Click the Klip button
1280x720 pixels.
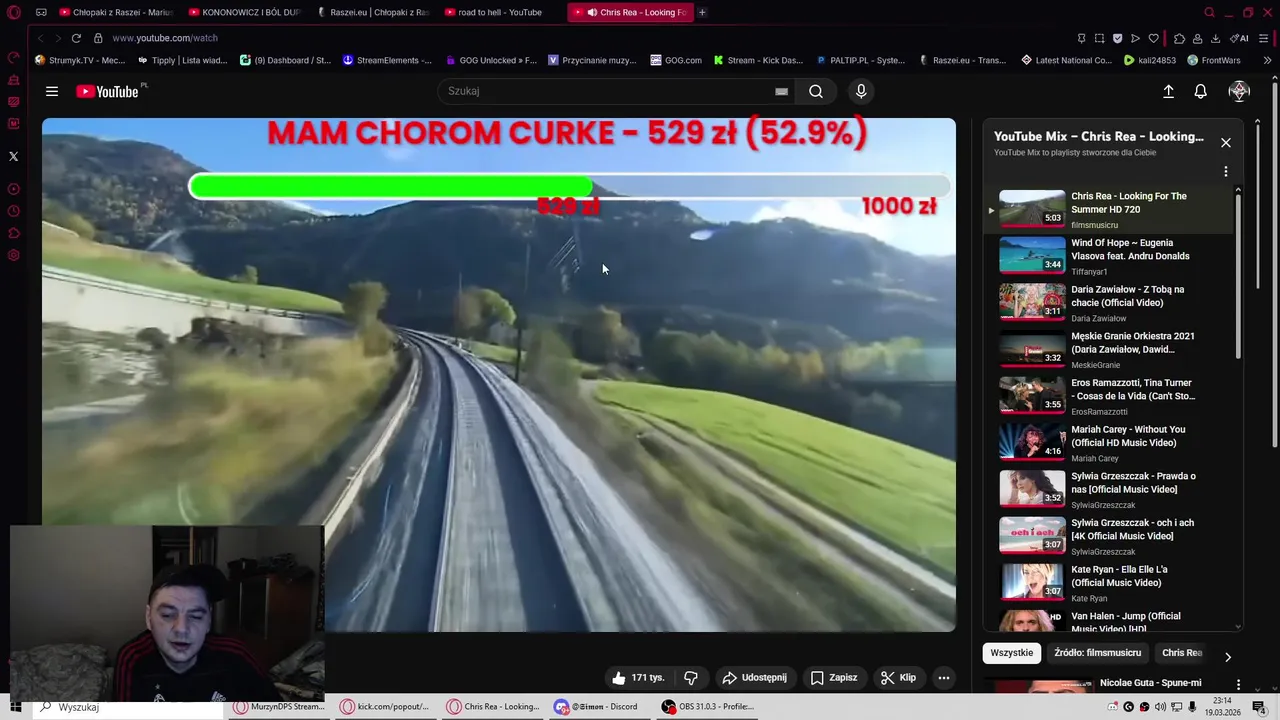coord(898,678)
